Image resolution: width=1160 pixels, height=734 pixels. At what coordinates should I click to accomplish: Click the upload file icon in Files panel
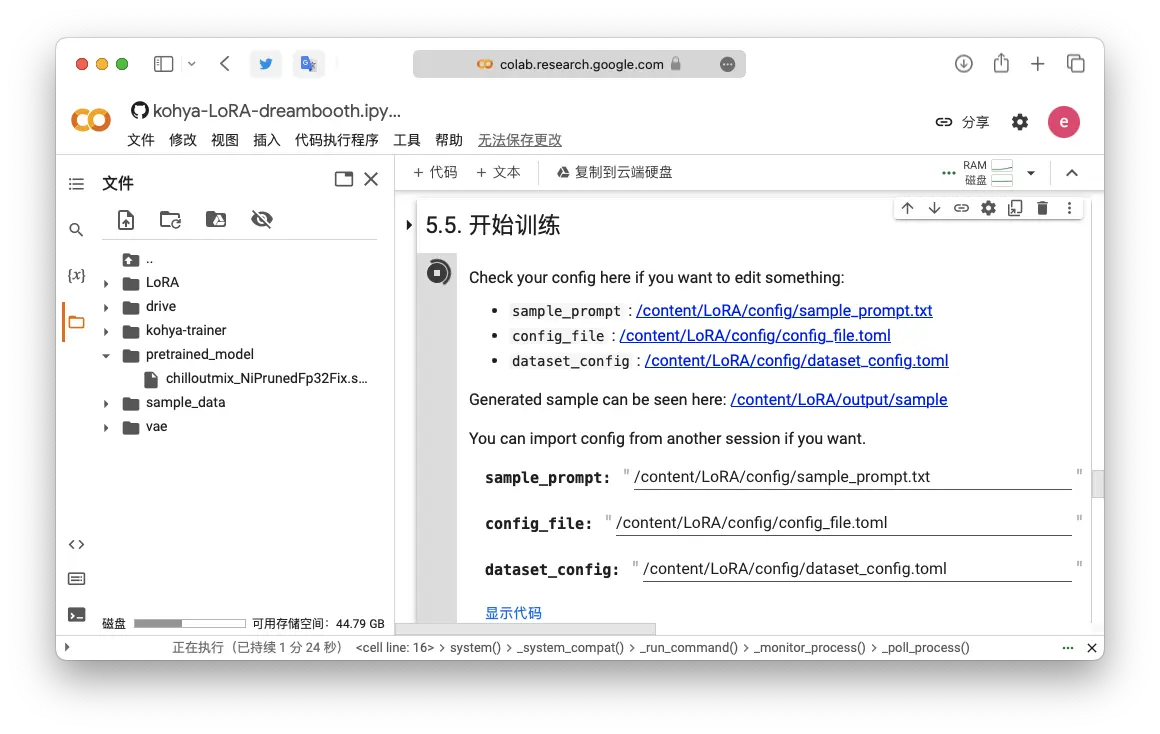point(126,220)
